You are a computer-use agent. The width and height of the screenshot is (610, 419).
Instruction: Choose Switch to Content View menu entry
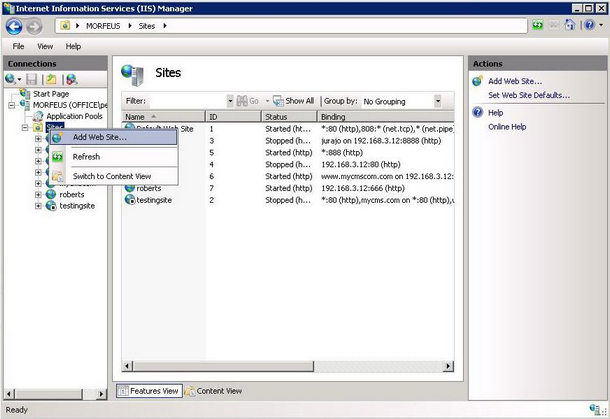coord(114,176)
